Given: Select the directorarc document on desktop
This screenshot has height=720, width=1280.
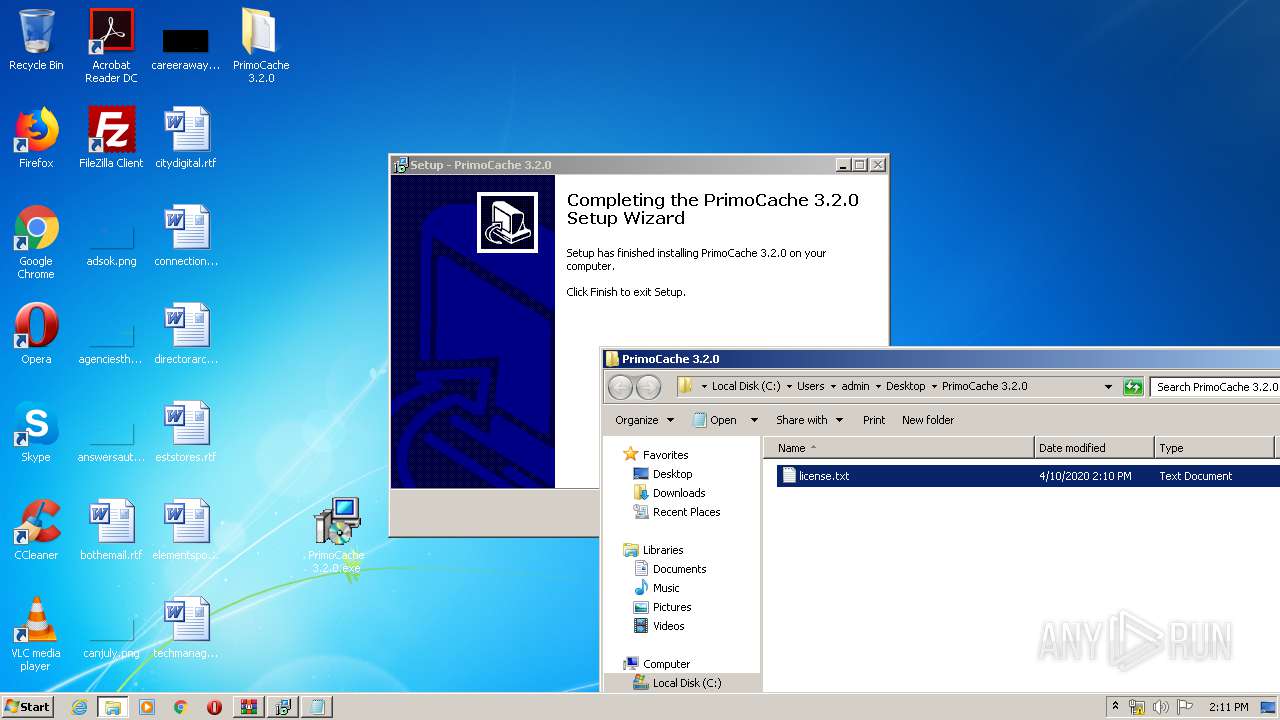Looking at the screenshot, I should click(186, 334).
